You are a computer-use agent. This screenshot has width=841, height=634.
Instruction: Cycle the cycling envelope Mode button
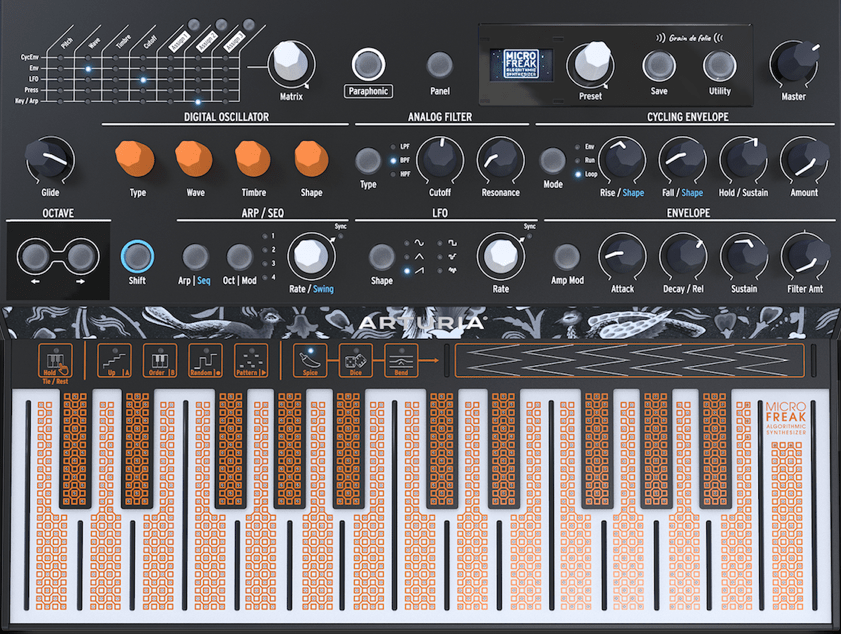pyautogui.click(x=551, y=160)
